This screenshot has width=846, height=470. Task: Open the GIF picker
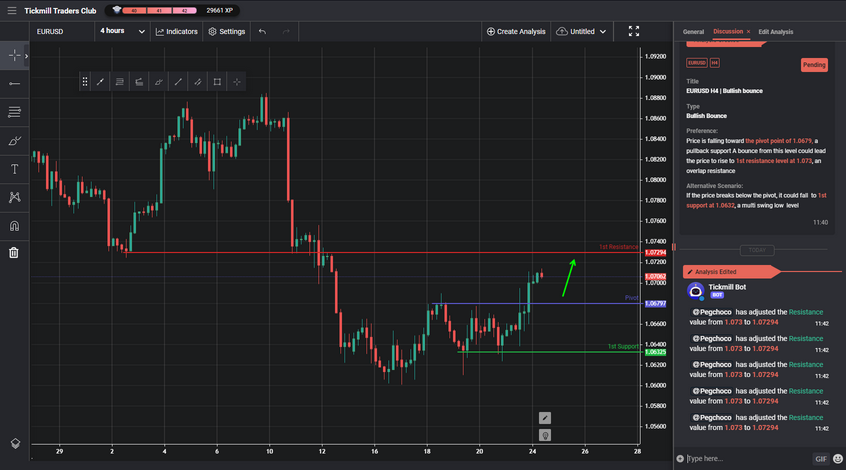tap(821, 459)
